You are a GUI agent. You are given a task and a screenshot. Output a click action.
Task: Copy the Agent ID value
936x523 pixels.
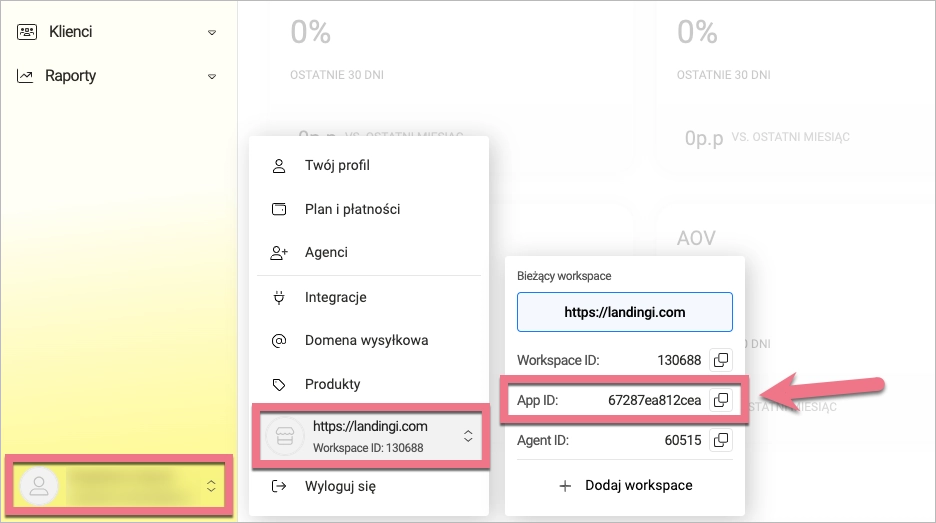point(720,440)
